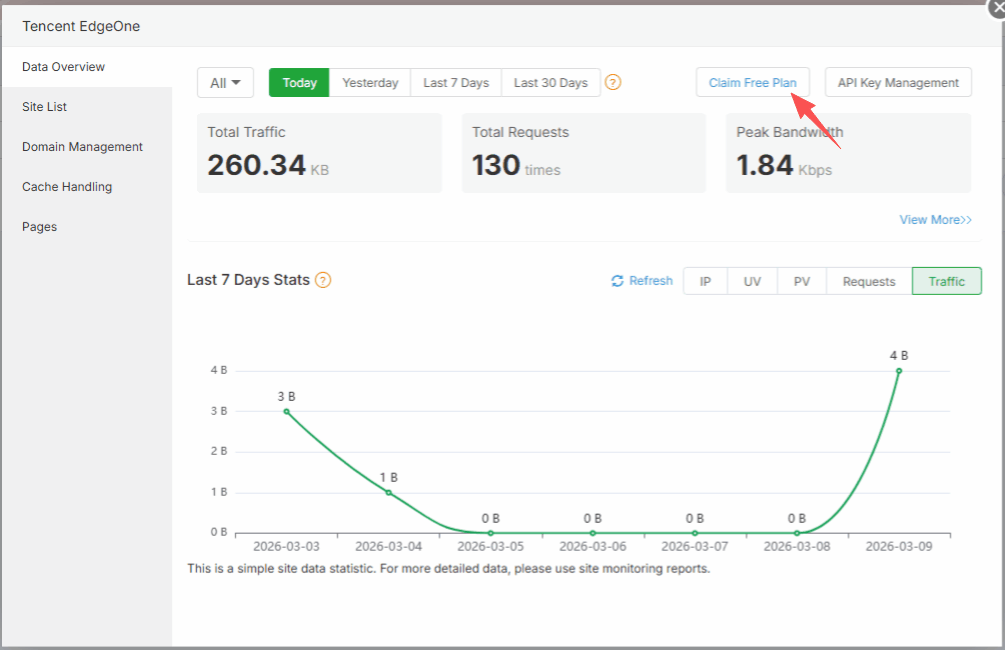This screenshot has width=1005, height=650.
Task: Click the Total Traffic 260.34 value
Action: (256, 165)
